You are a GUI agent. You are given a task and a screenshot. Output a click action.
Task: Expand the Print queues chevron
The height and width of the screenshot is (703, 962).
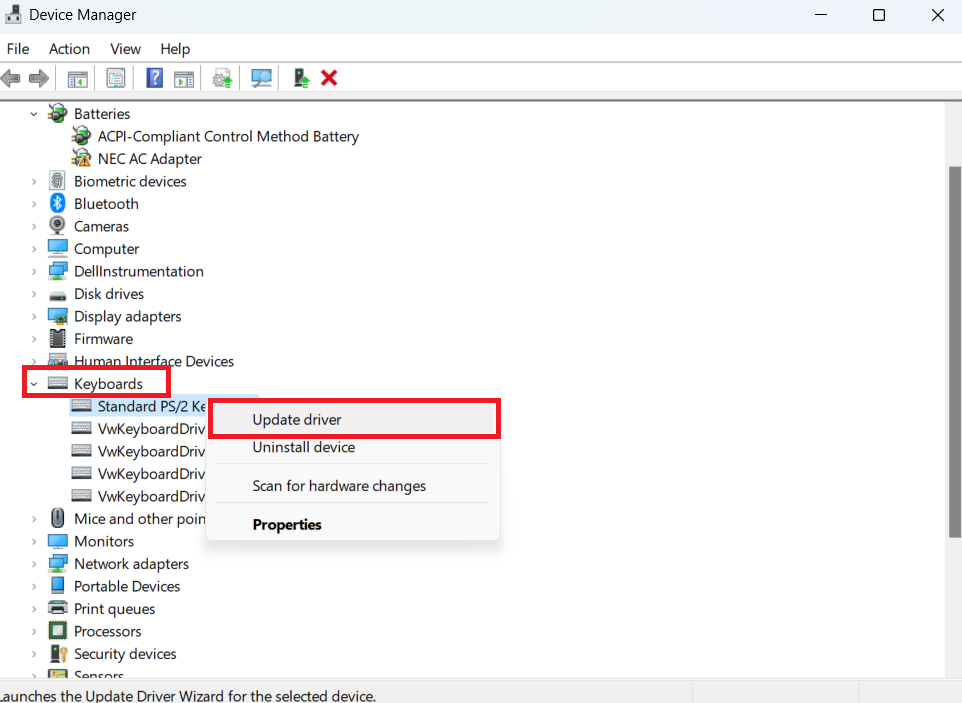tap(34, 609)
